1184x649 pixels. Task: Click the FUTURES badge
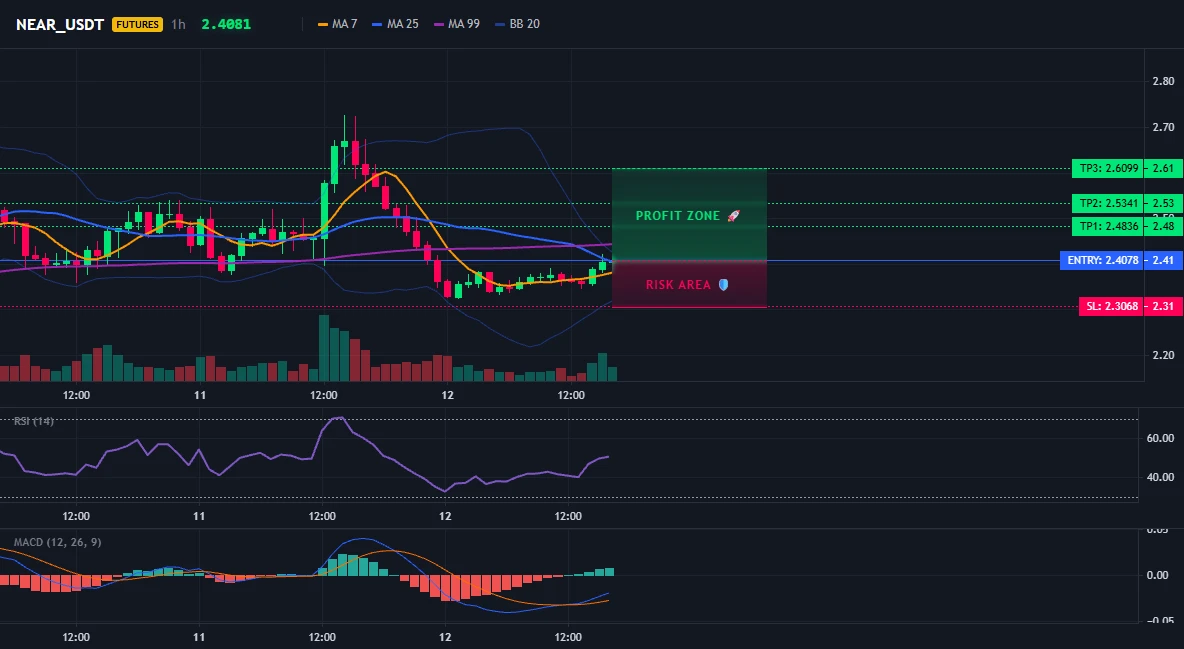pyautogui.click(x=137, y=24)
